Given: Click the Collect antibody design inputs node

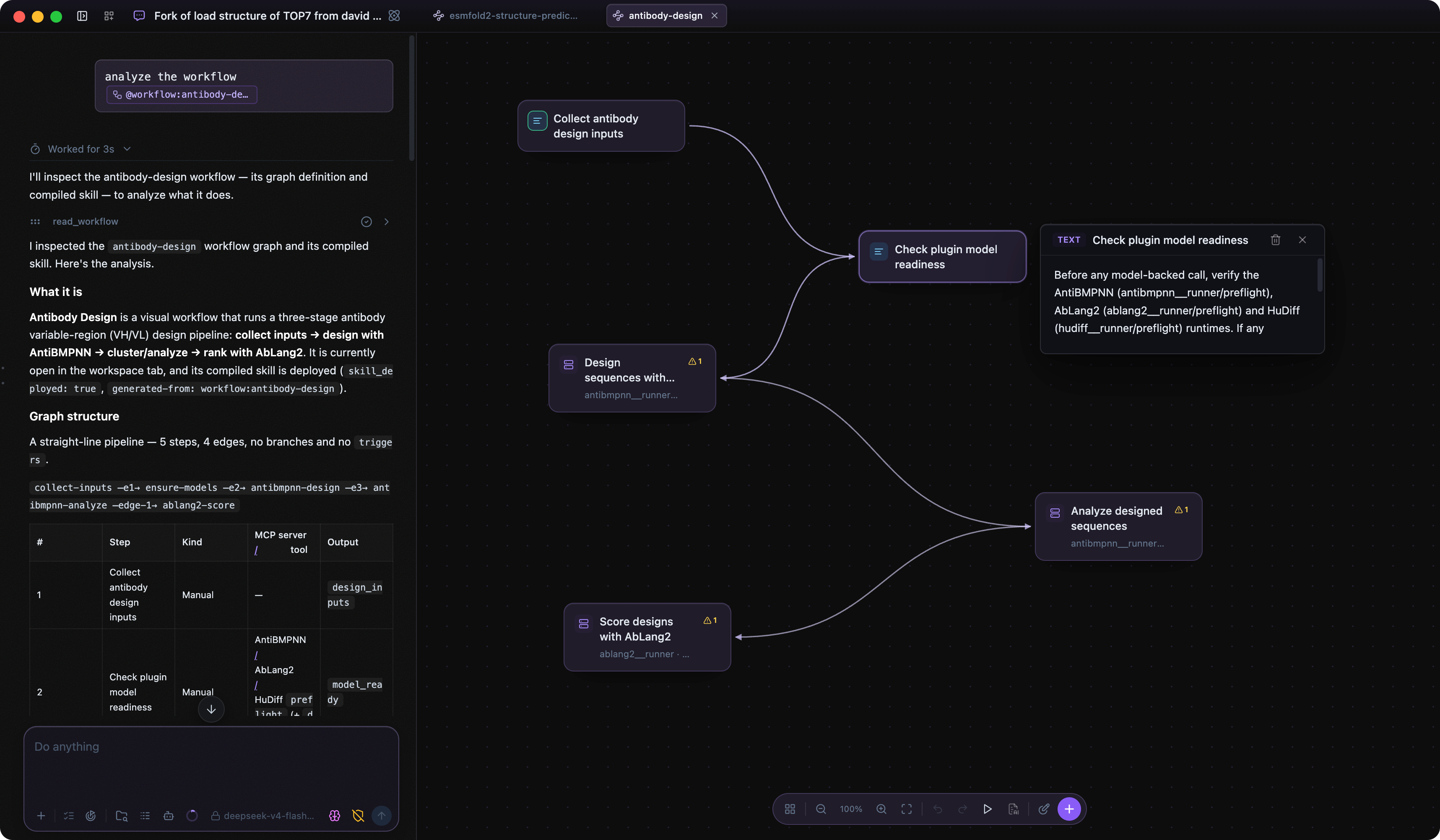Looking at the screenshot, I should coord(601,126).
